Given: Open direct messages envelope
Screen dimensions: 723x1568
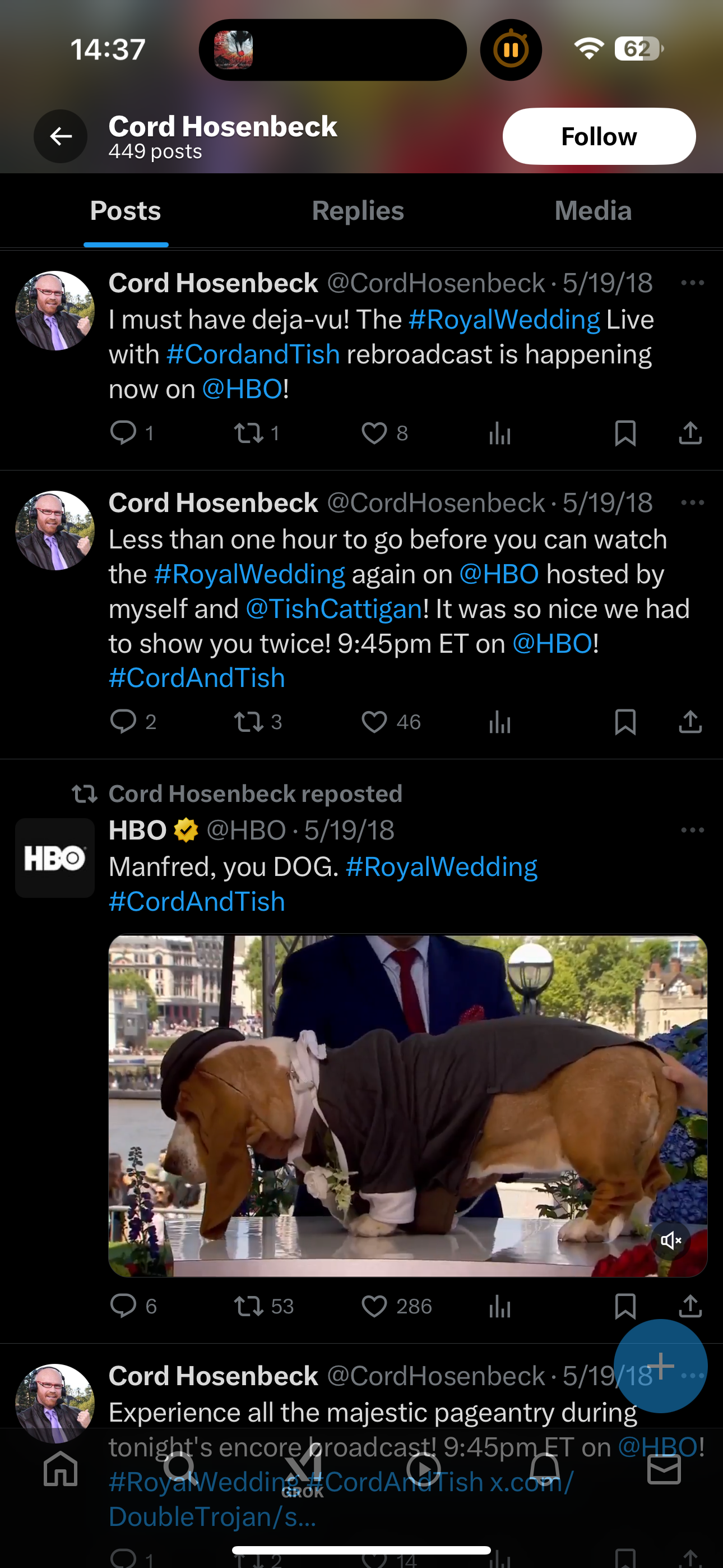Looking at the screenshot, I should click(664, 1469).
